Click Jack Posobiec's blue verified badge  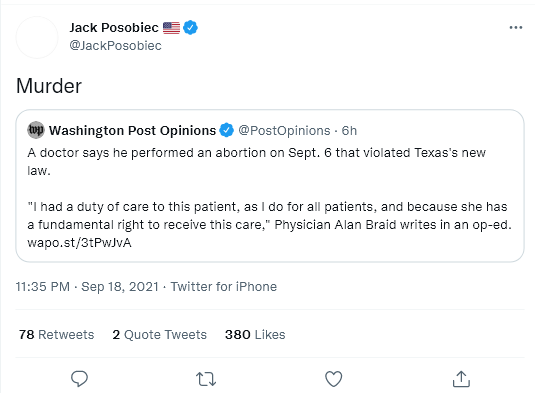coord(190,28)
